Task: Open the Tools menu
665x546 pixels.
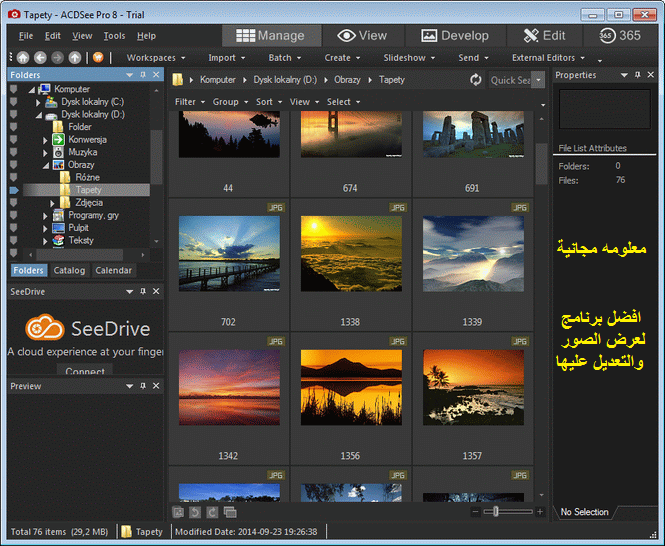Action: click(115, 36)
